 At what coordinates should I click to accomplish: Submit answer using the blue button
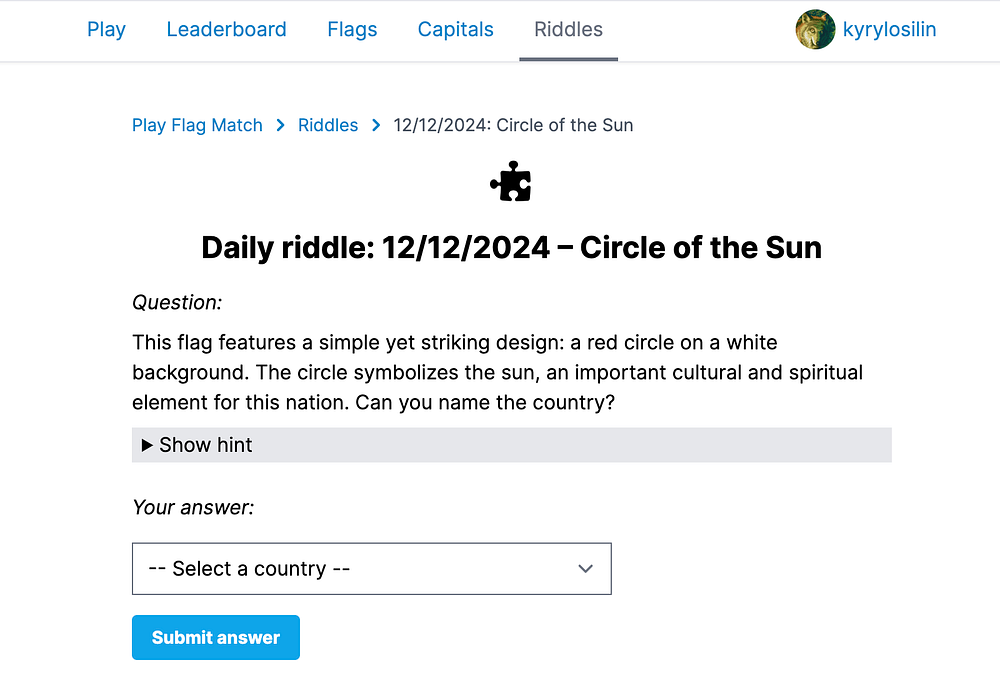click(x=216, y=637)
